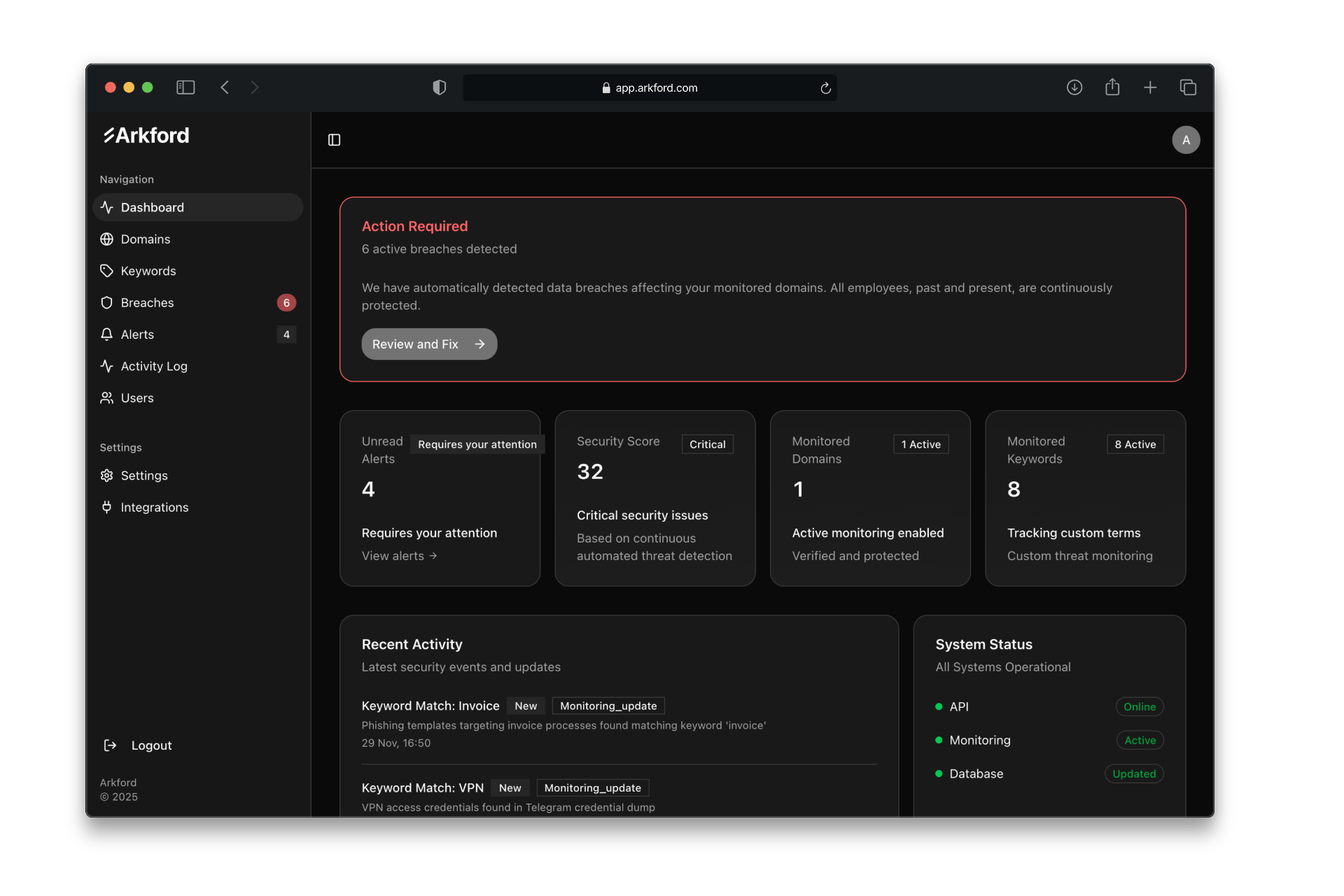
Task: Click the shield privacy toggle in the toolbar
Action: point(439,87)
